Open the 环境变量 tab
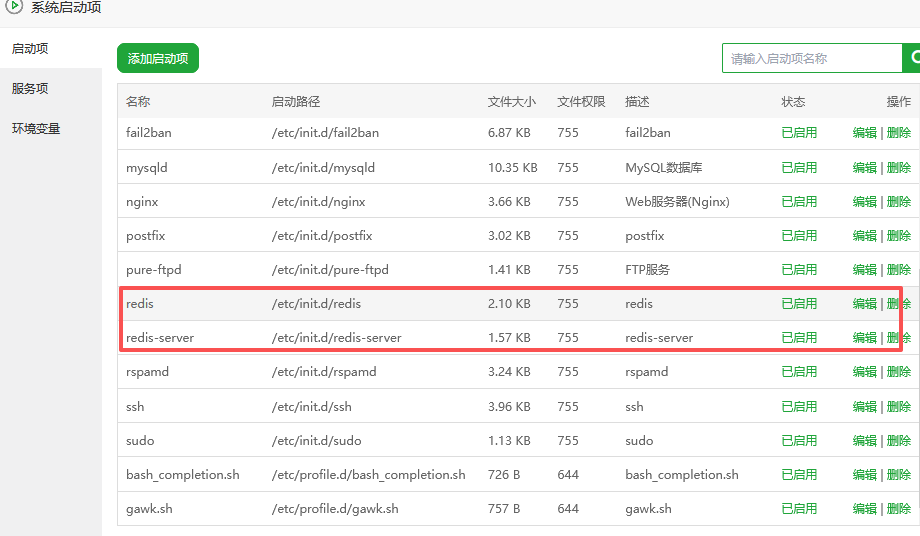 tap(36, 128)
